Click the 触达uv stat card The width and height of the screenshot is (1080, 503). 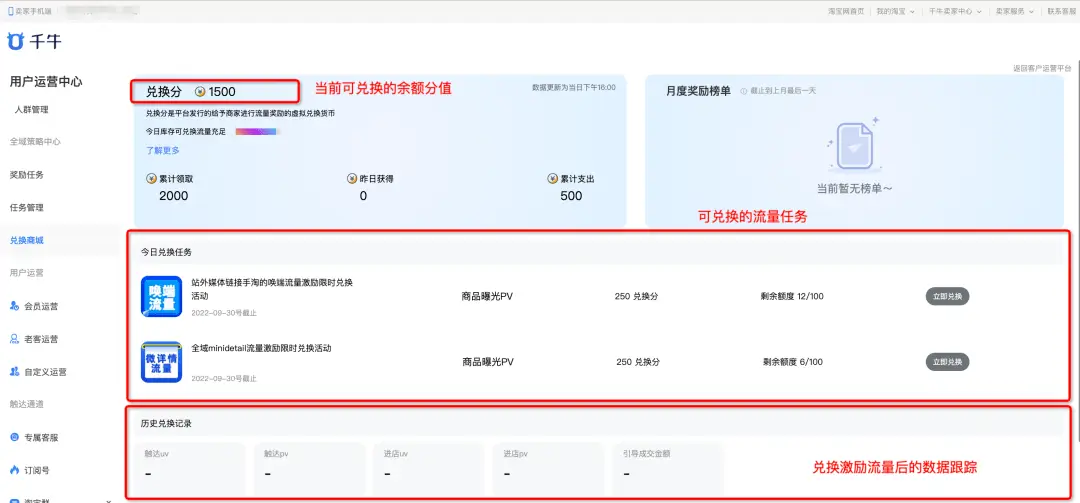[190, 470]
